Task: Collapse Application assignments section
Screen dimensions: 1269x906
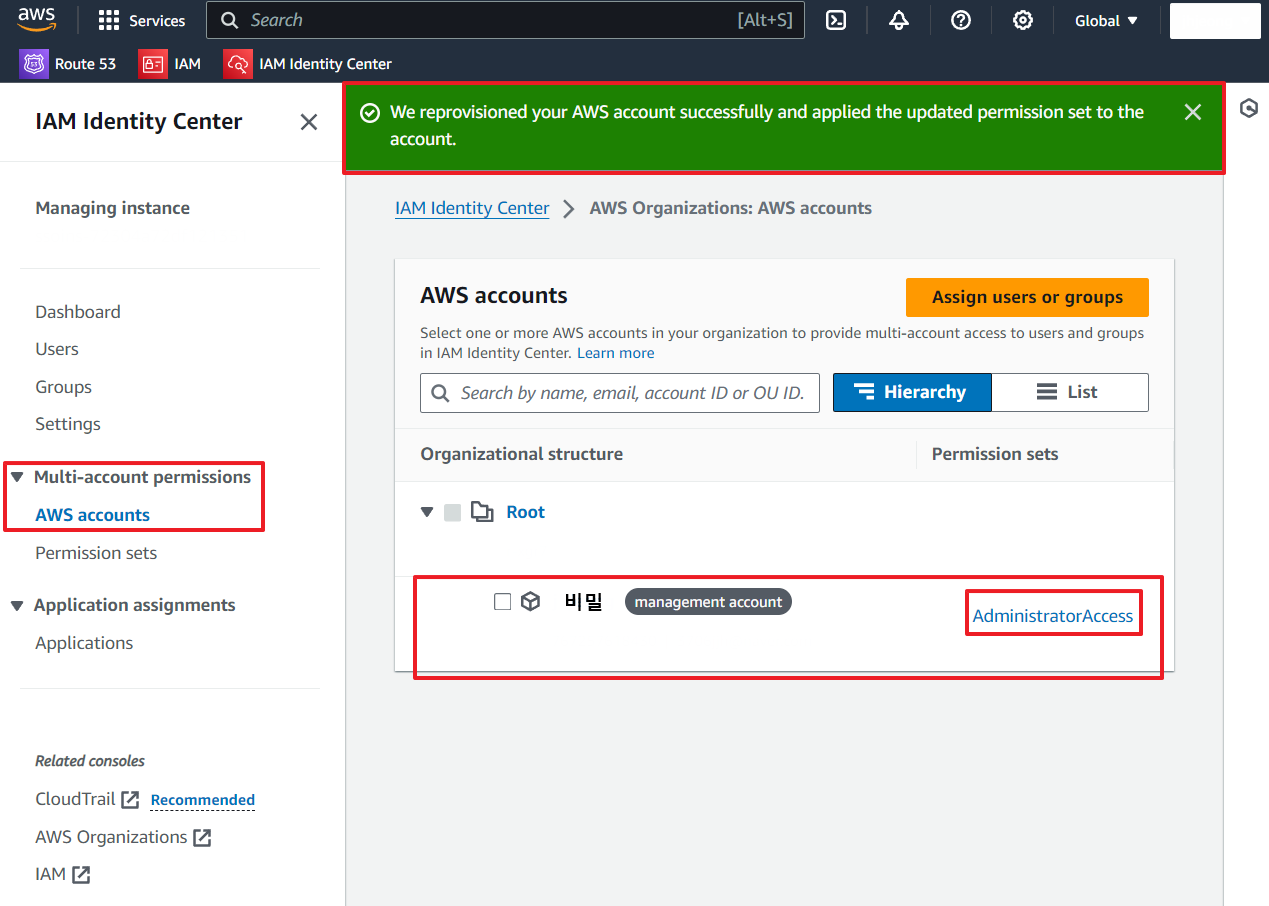Action: tap(17, 605)
